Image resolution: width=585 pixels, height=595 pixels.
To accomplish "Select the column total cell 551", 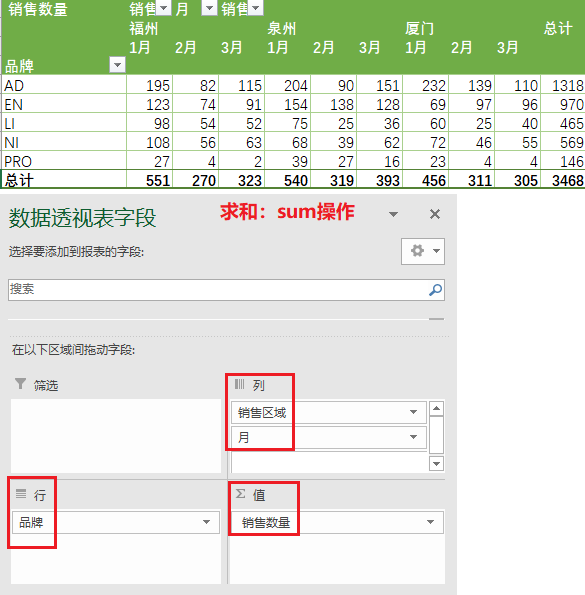I will coord(149,180).
